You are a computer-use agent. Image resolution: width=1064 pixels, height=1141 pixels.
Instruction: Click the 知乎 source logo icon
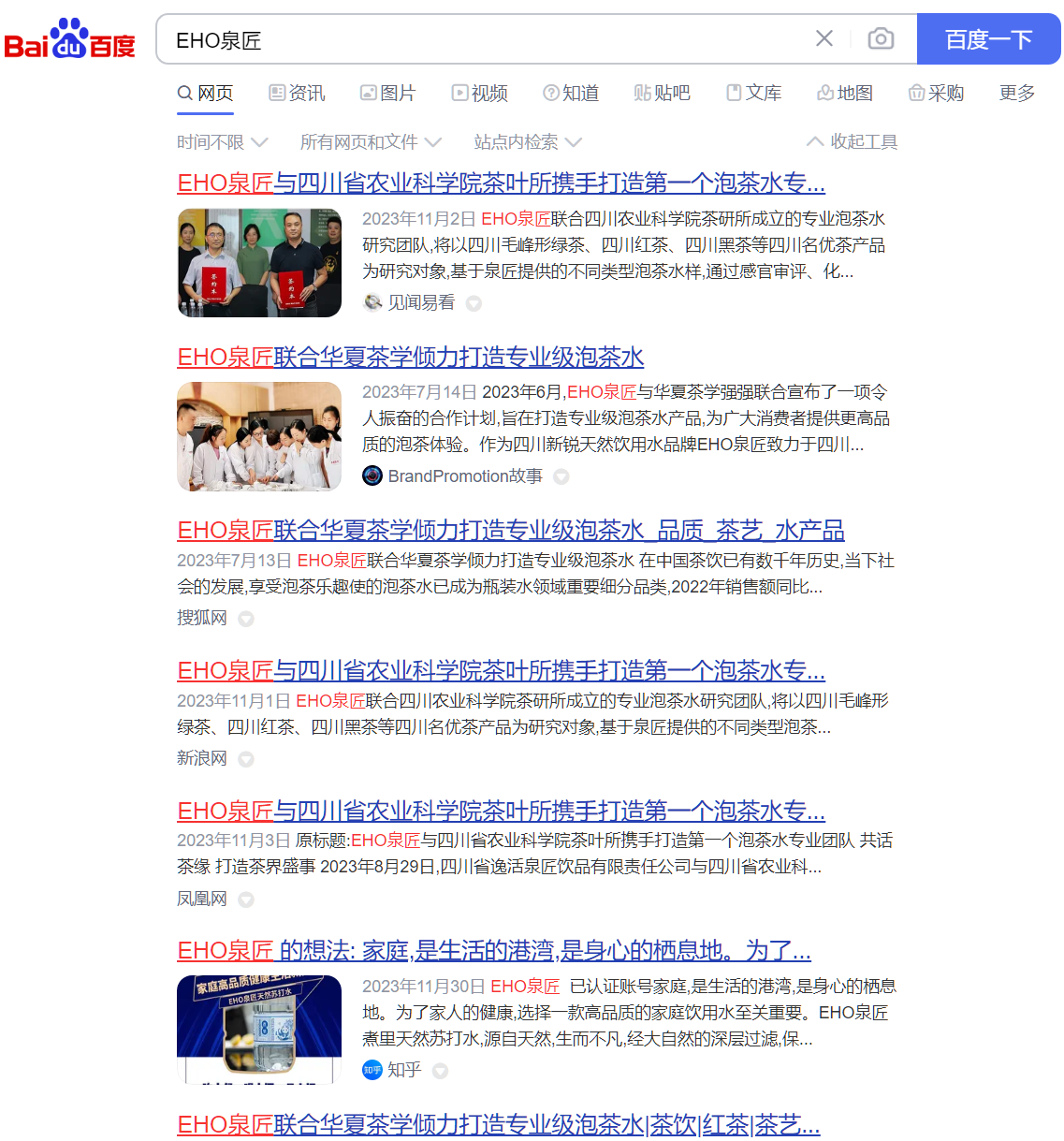pyautogui.click(x=372, y=1070)
